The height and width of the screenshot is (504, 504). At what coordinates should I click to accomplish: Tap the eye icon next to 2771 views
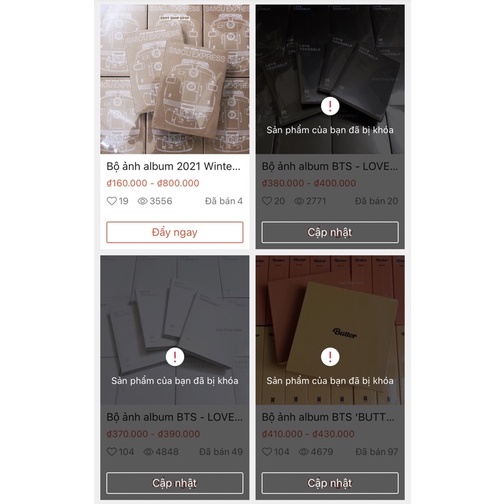point(299,201)
